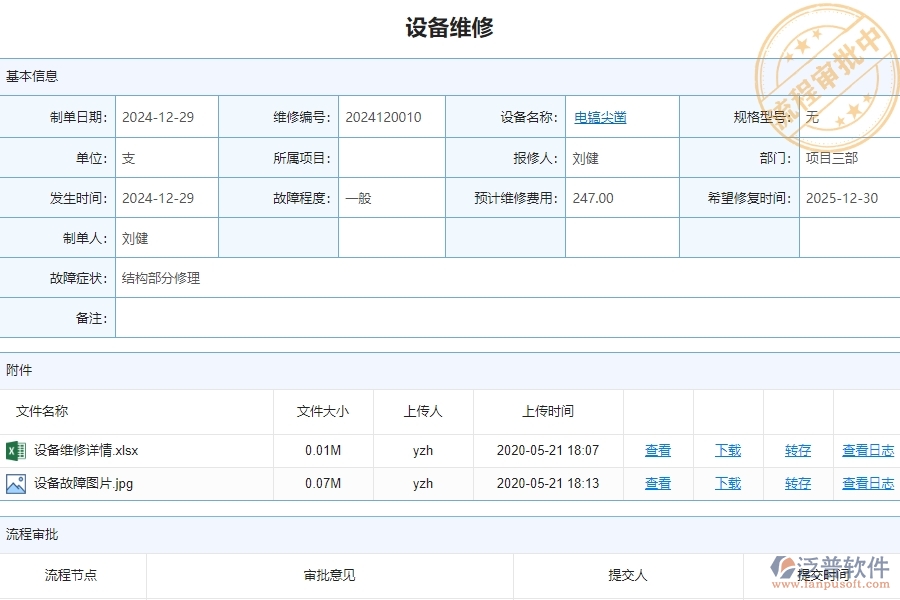Click 下载 to download 设备故障图片.jpg
Screen dimensions: 900x600
[727, 483]
